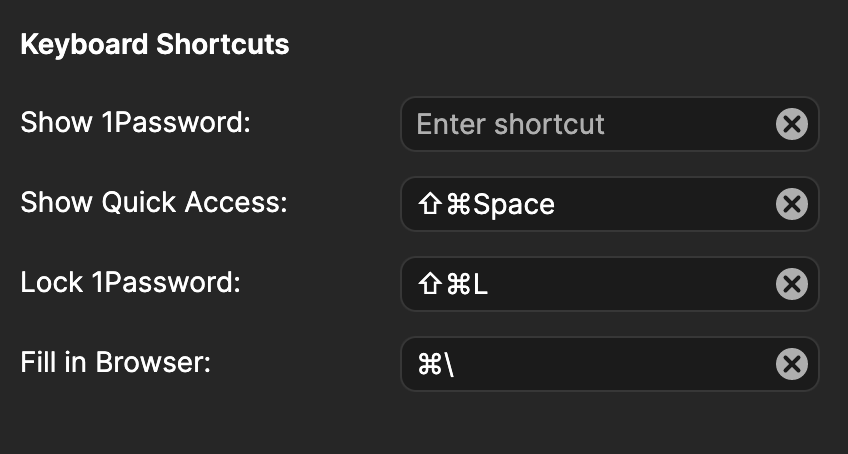Click the Keyboard Shortcuts heading

click(x=155, y=45)
